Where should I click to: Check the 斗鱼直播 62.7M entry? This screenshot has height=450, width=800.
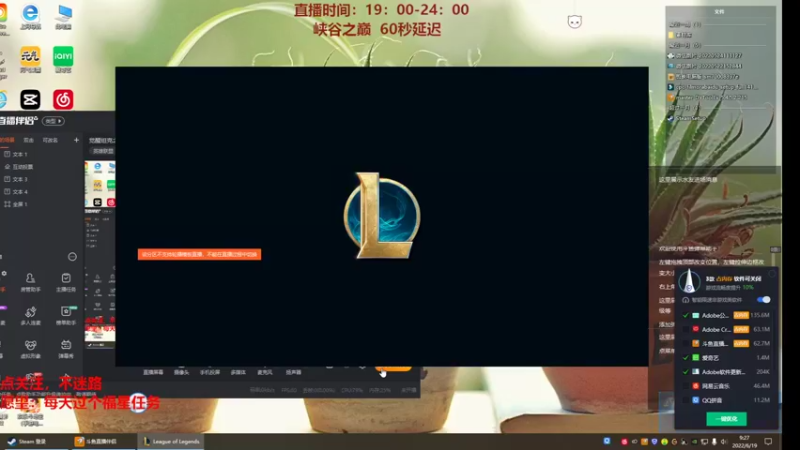tap(686, 343)
